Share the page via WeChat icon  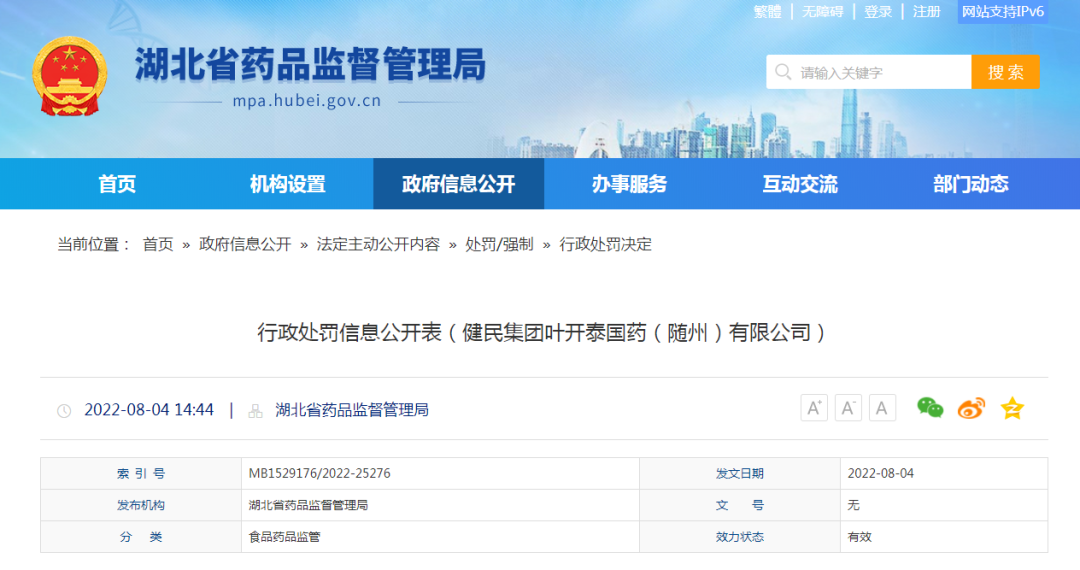pyautogui.click(x=930, y=408)
